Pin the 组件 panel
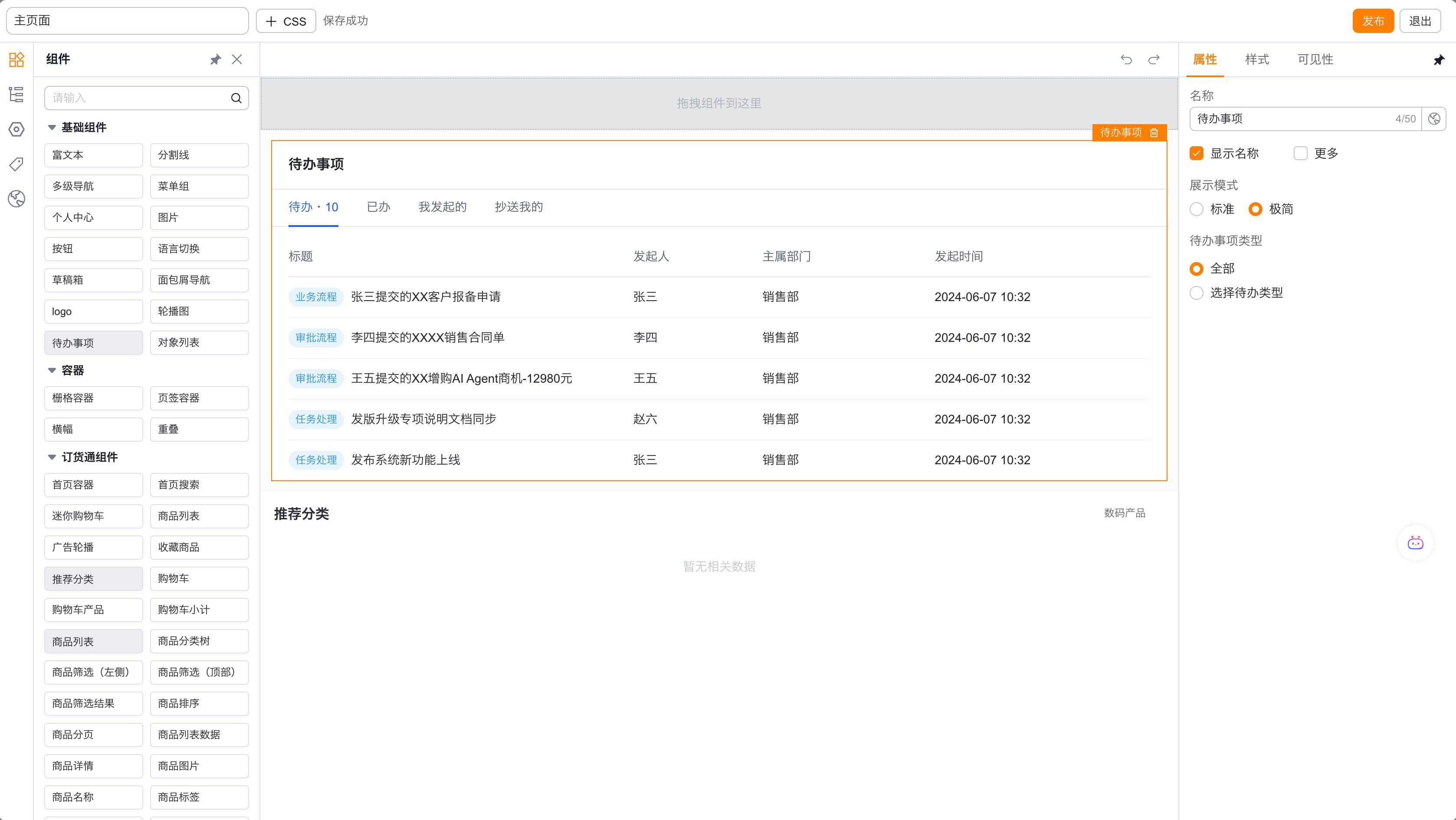The width and height of the screenshot is (1456, 820). (215, 59)
